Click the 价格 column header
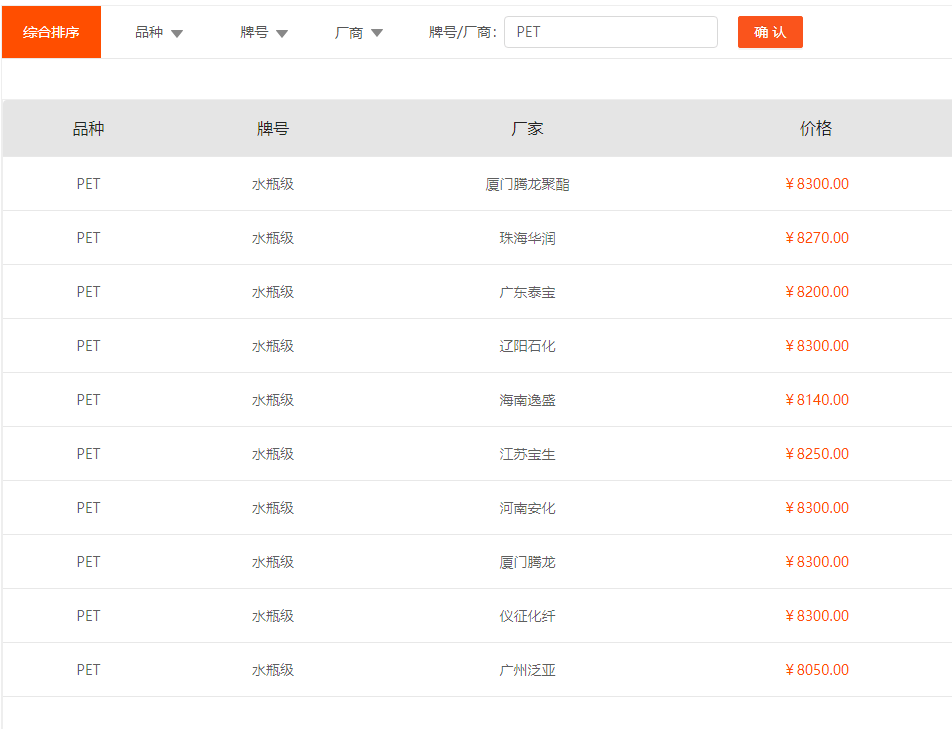This screenshot has height=729, width=952. pyautogui.click(x=816, y=129)
